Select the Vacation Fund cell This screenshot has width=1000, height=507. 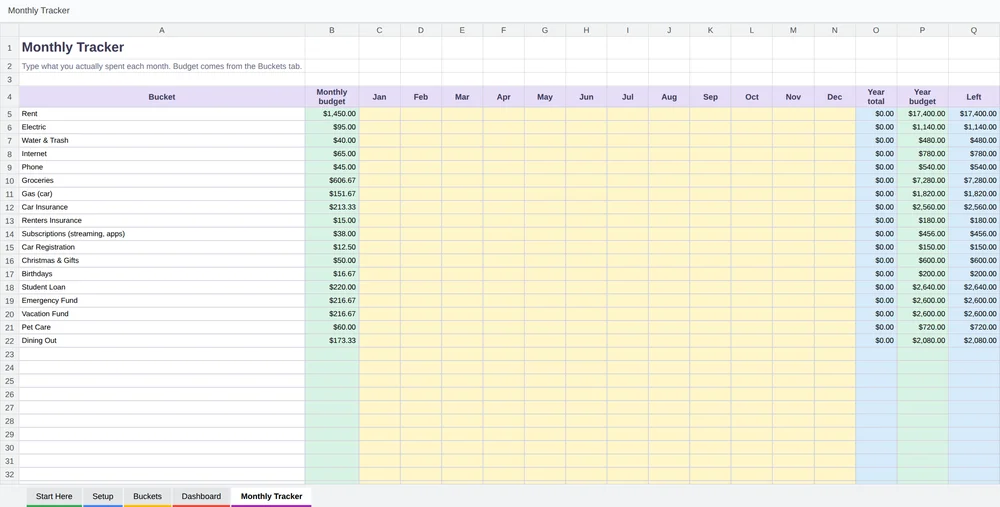[x=162, y=314]
